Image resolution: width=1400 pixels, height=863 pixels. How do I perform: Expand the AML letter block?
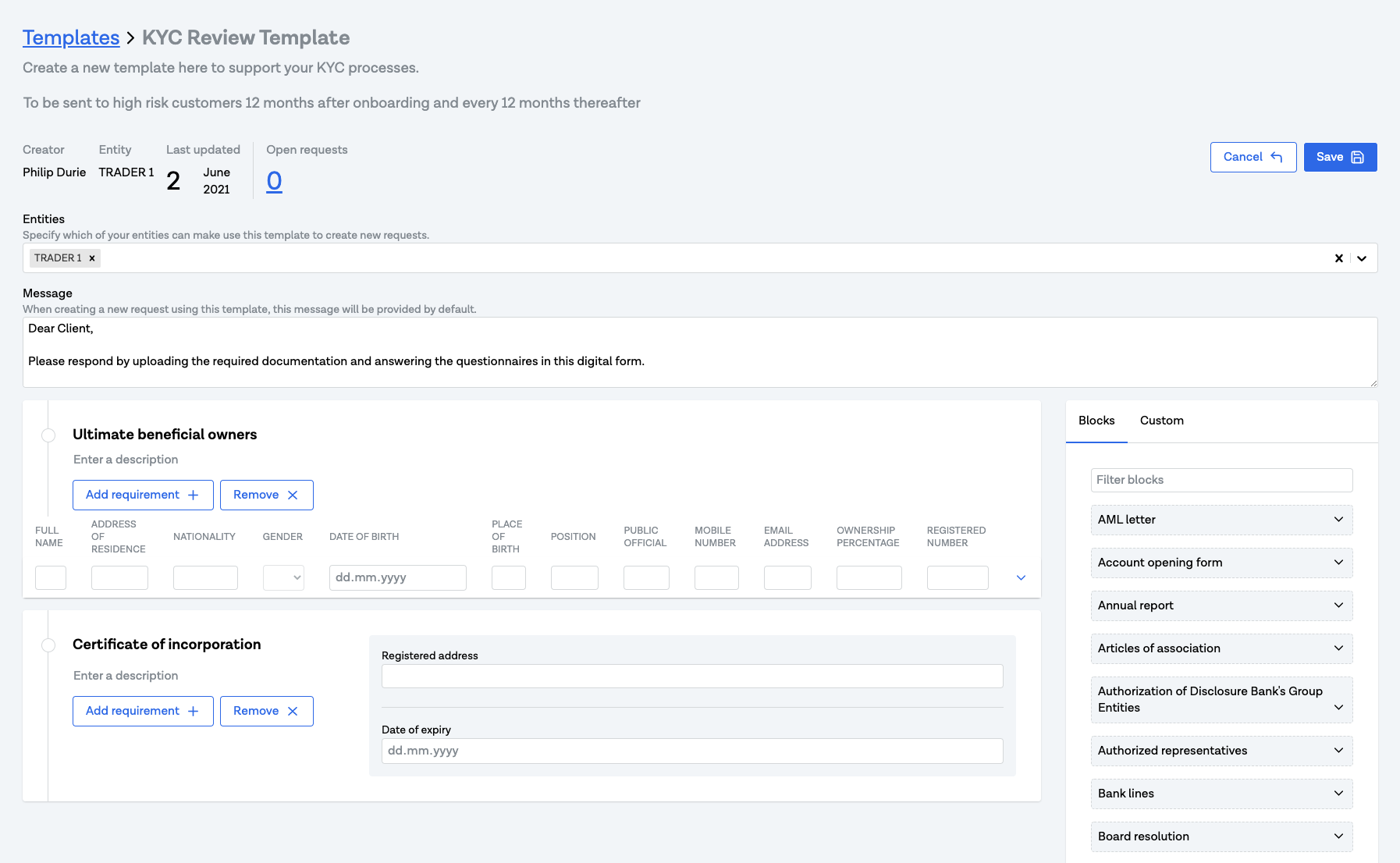(x=1338, y=520)
